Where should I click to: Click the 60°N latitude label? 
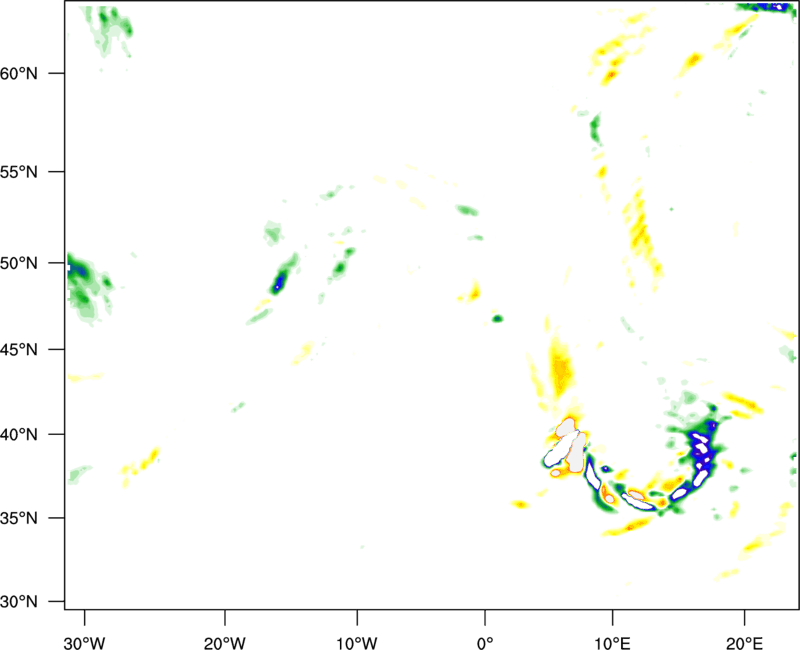(x=19, y=73)
